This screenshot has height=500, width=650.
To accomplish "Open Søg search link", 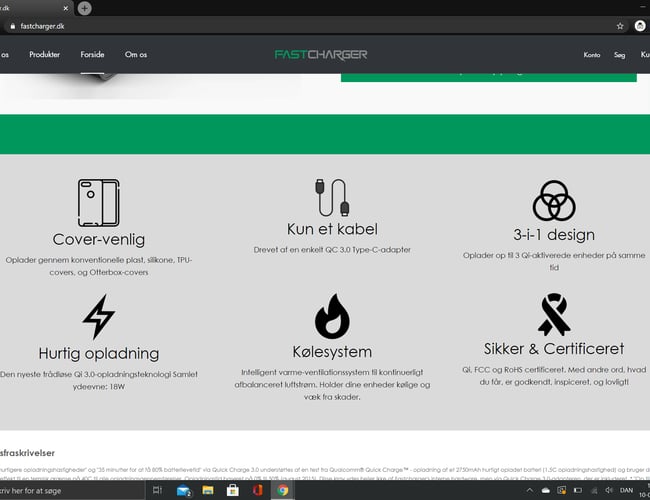I will 619,55.
